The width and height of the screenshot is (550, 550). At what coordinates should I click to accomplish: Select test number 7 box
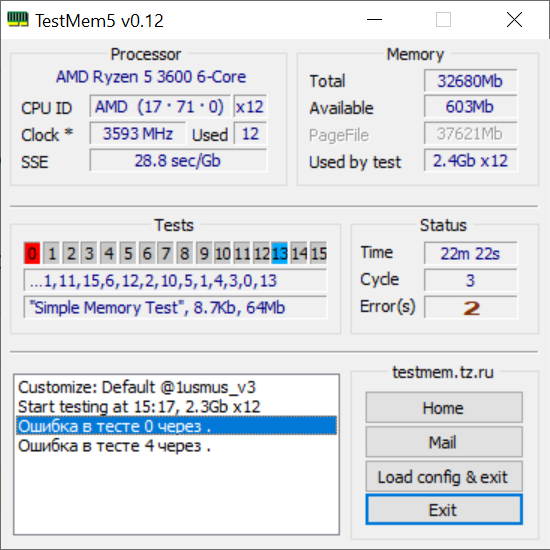[166, 253]
